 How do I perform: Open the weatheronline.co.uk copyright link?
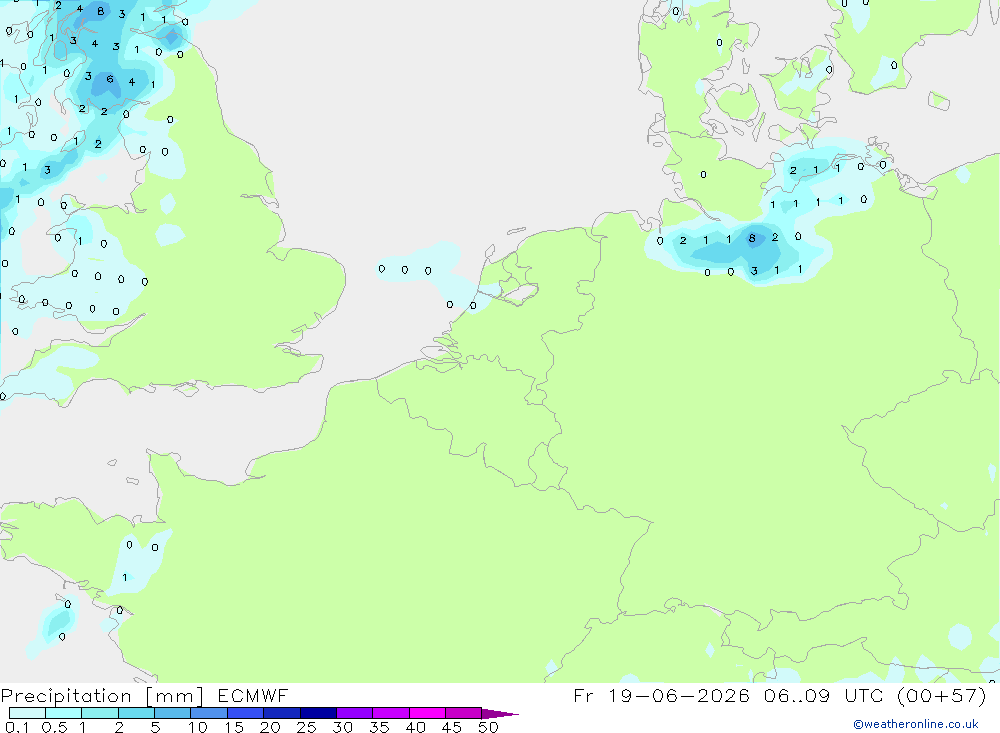tap(916, 724)
